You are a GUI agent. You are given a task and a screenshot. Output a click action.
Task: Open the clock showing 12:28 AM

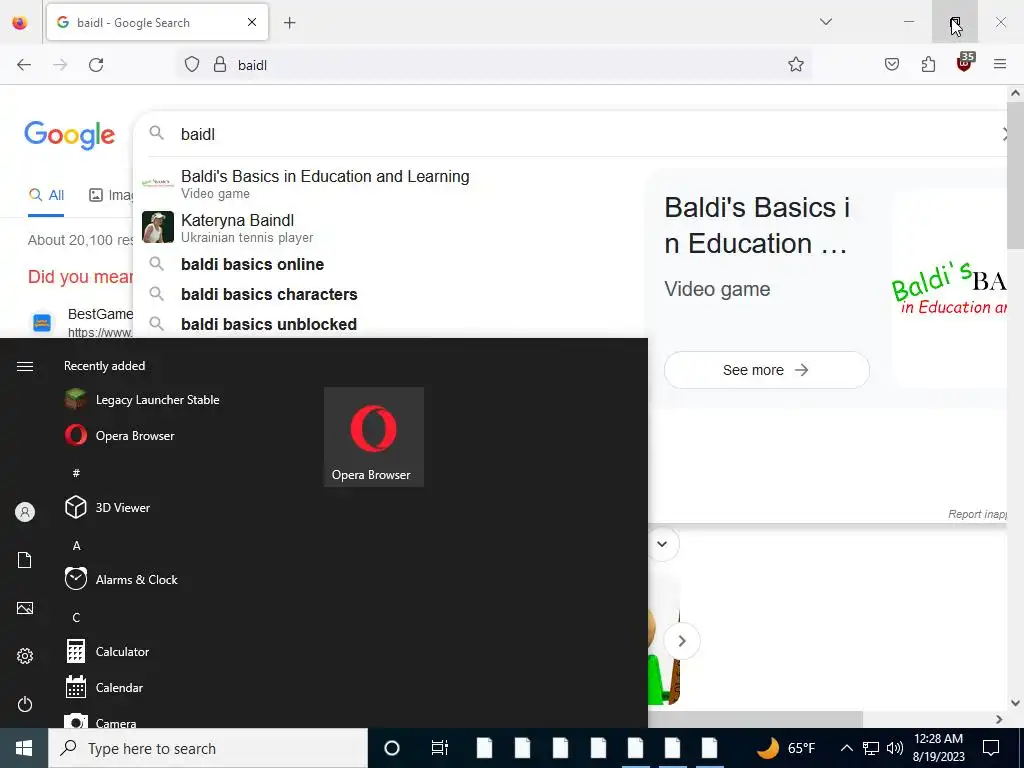[x=938, y=748]
